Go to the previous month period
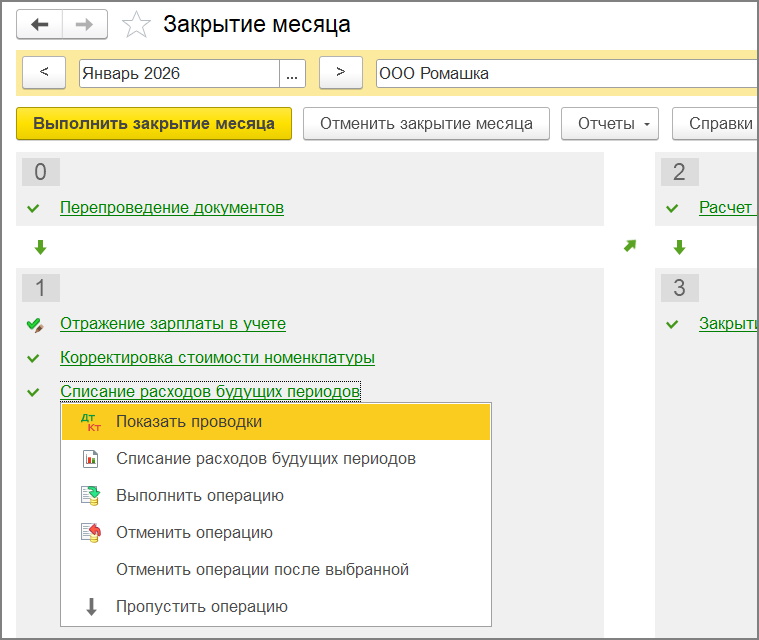 click(x=43, y=73)
